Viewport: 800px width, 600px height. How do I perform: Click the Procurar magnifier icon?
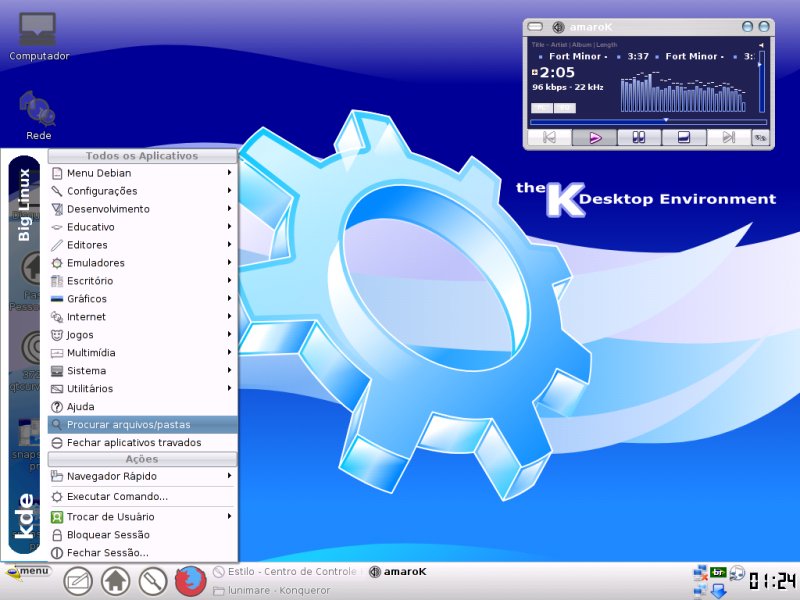57,424
